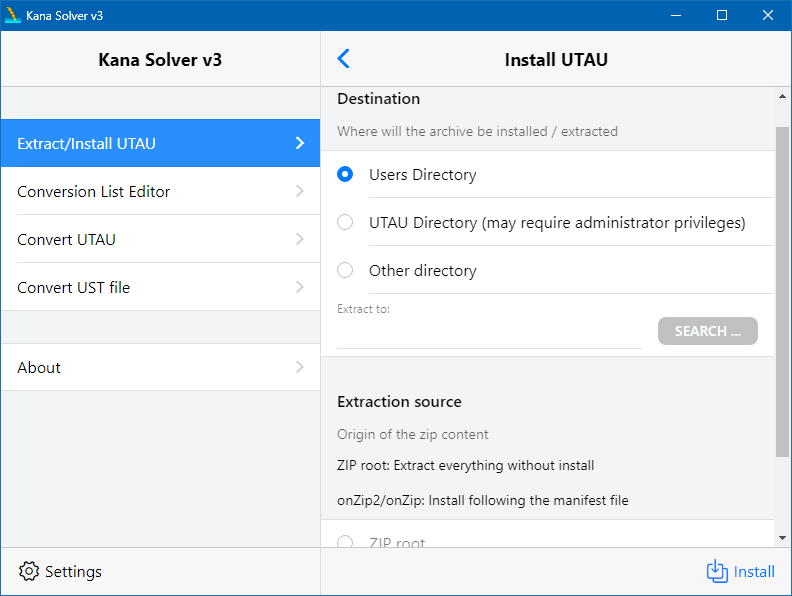Click the vertical scrollbar thumb
The height and width of the screenshot is (596, 792).
tap(782, 291)
